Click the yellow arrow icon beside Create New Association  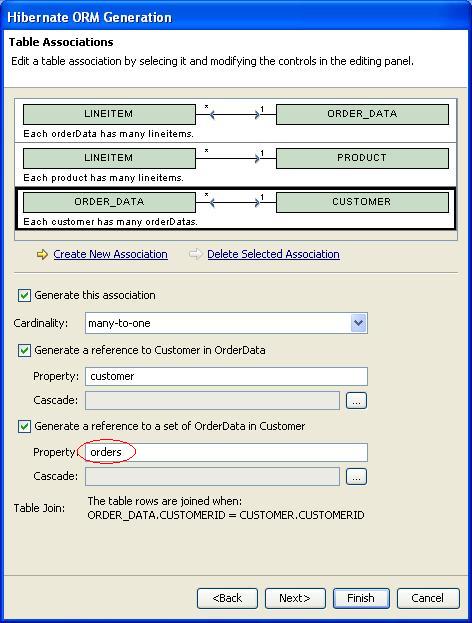pyautogui.click(x=42, y=254)
